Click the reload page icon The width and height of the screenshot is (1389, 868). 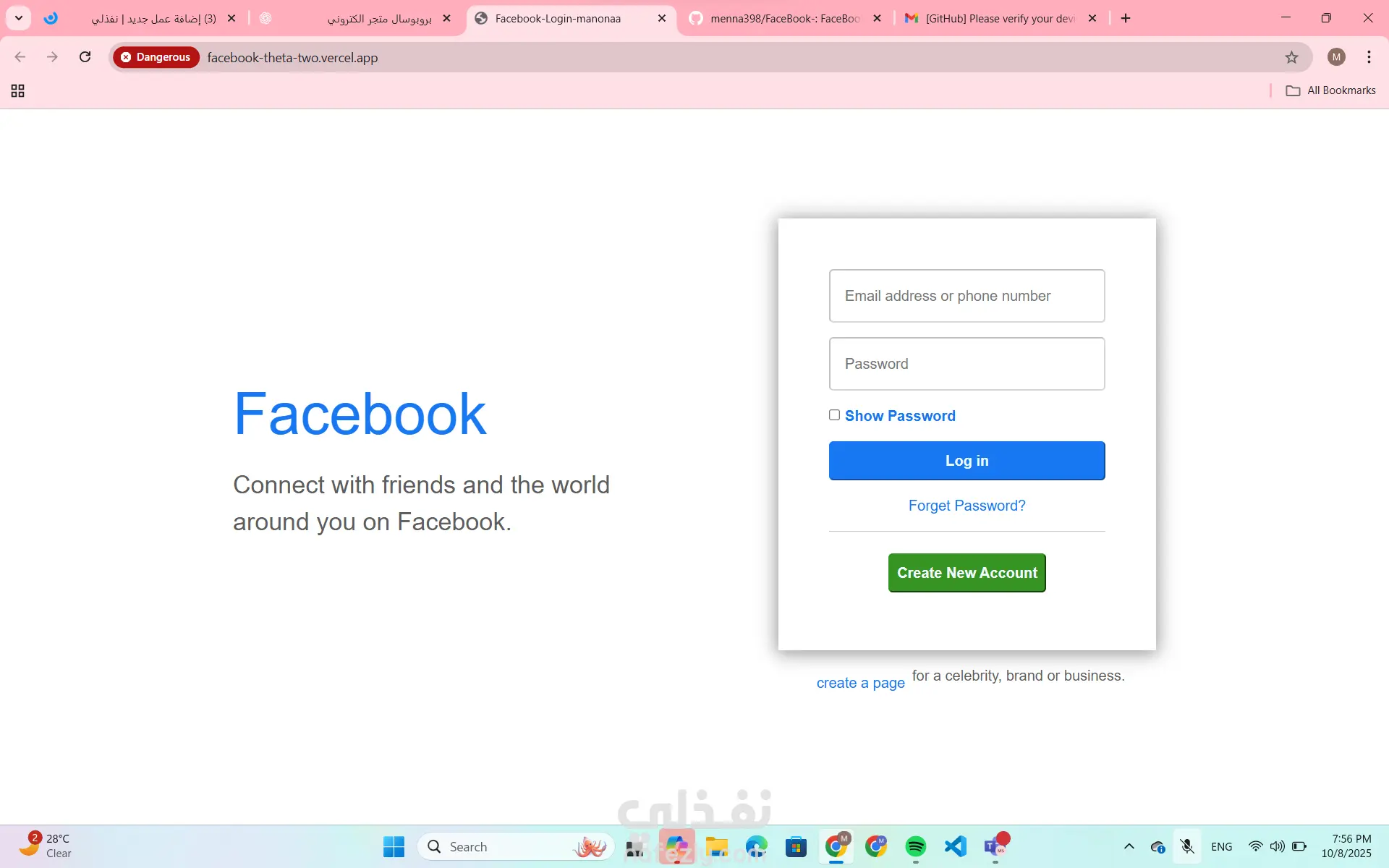[85, 57]
